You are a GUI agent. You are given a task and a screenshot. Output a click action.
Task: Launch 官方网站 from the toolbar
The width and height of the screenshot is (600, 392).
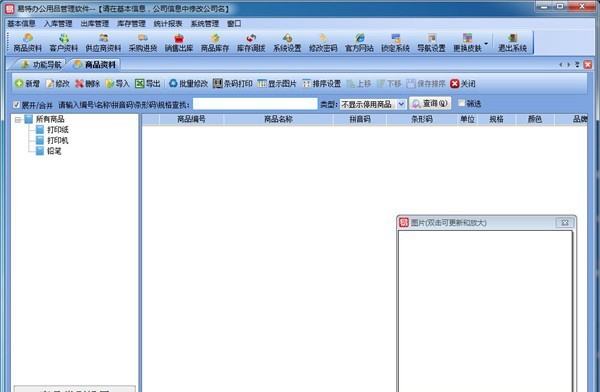point(359,42)
